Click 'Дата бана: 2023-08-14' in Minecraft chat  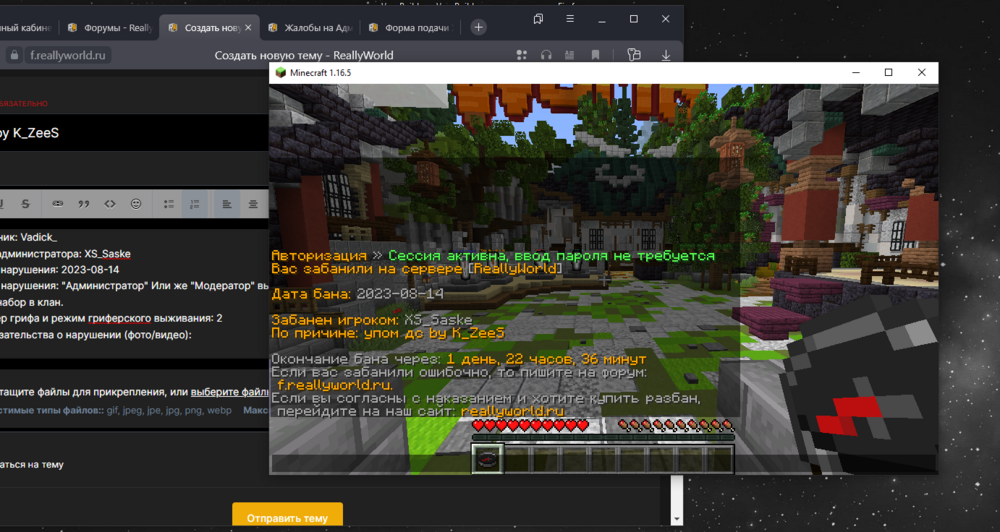tap(357, 294)
